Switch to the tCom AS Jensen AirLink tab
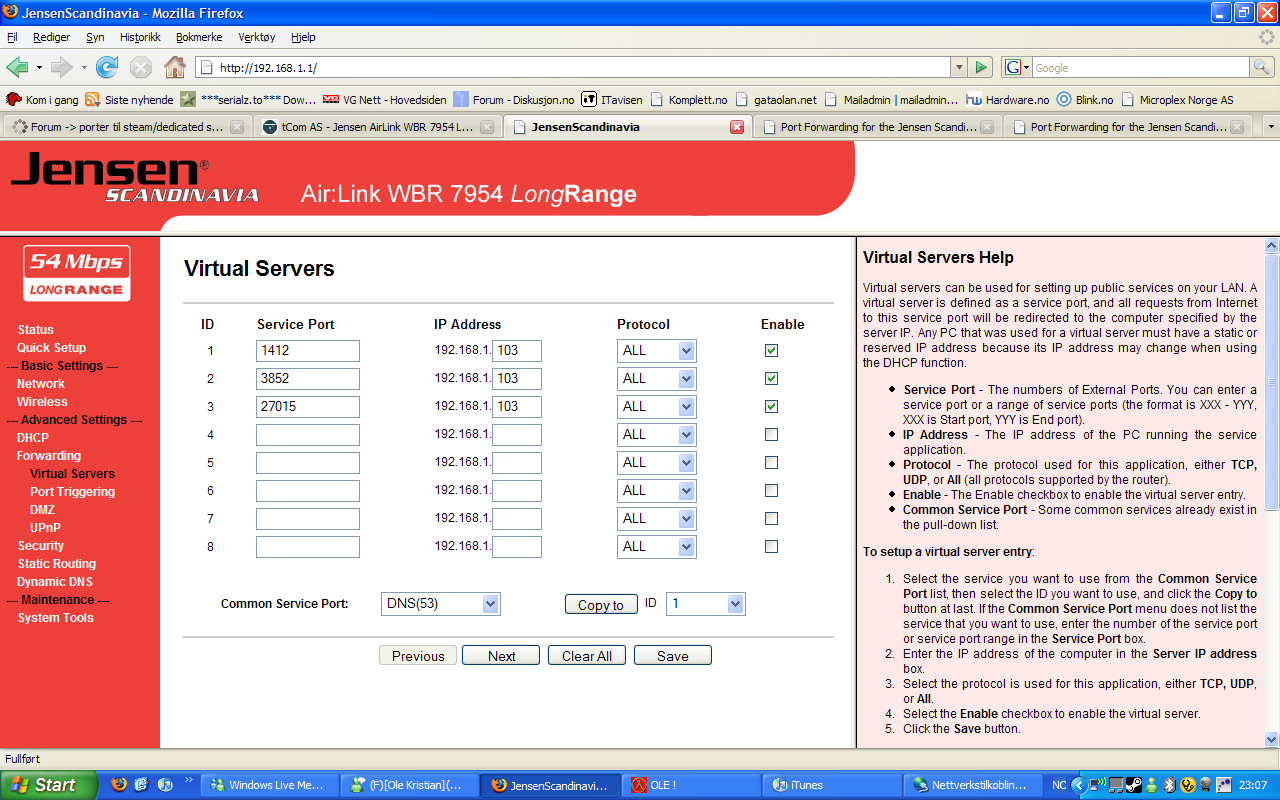The width and height of the screenshot is (1280, 800). coord(377,127)
